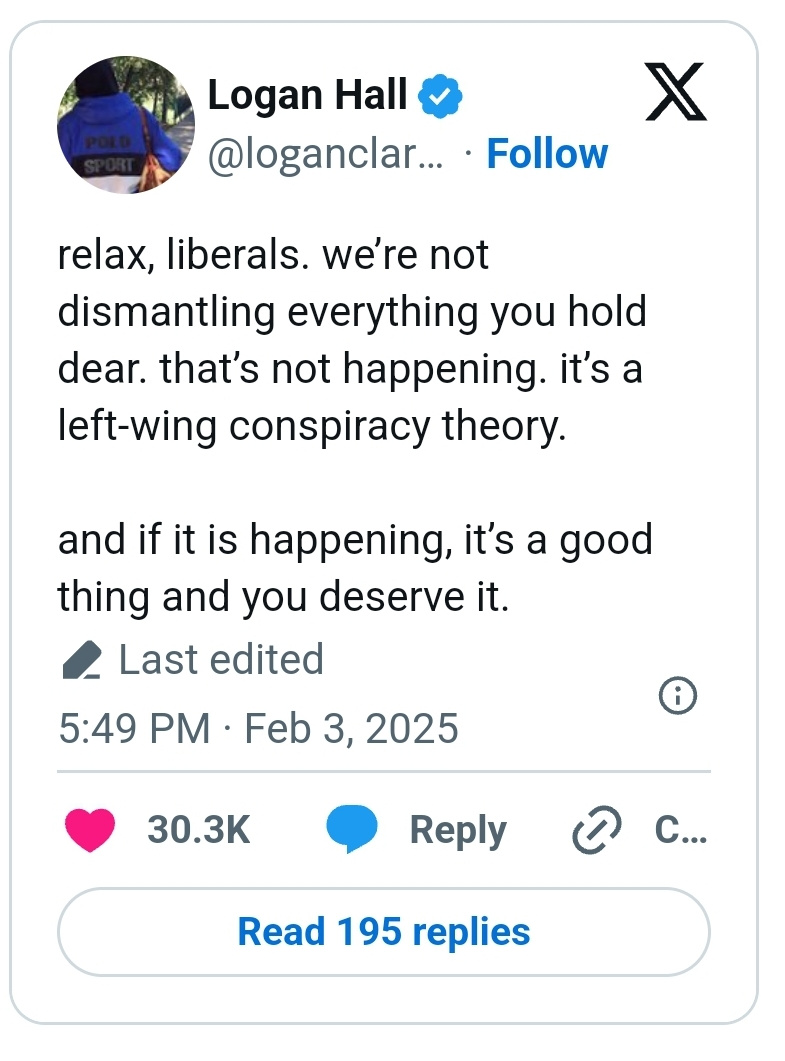Click the copy link chain icon
This screenshot has width=785, height=1061.
coord(597,831)
